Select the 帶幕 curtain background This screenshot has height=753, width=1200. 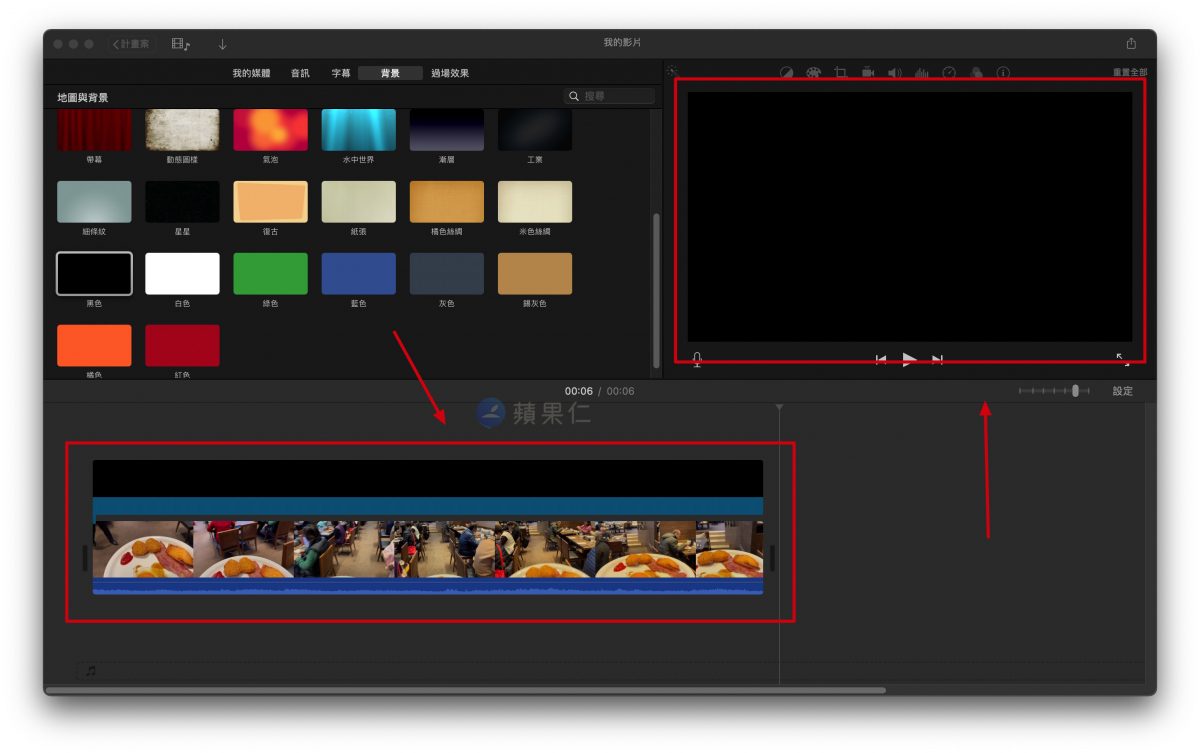(x=94, y=130)
